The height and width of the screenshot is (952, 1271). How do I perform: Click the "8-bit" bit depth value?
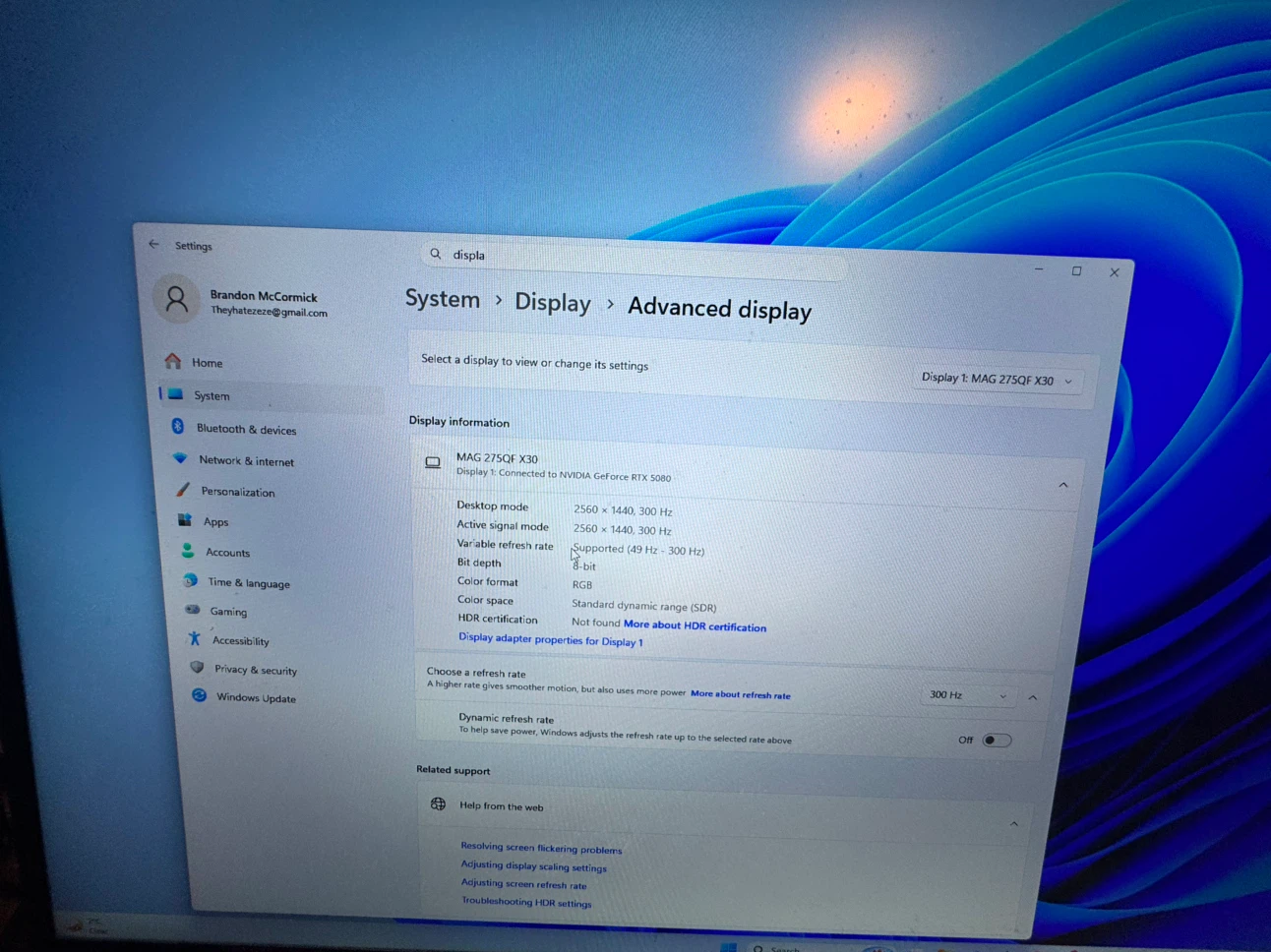tap(584, 566)
